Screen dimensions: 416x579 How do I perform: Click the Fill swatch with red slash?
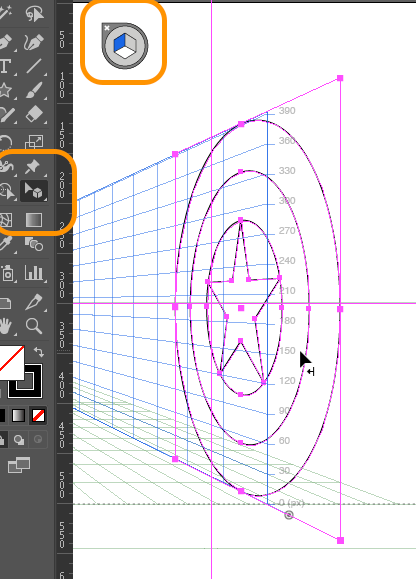[x=11, y=363]
